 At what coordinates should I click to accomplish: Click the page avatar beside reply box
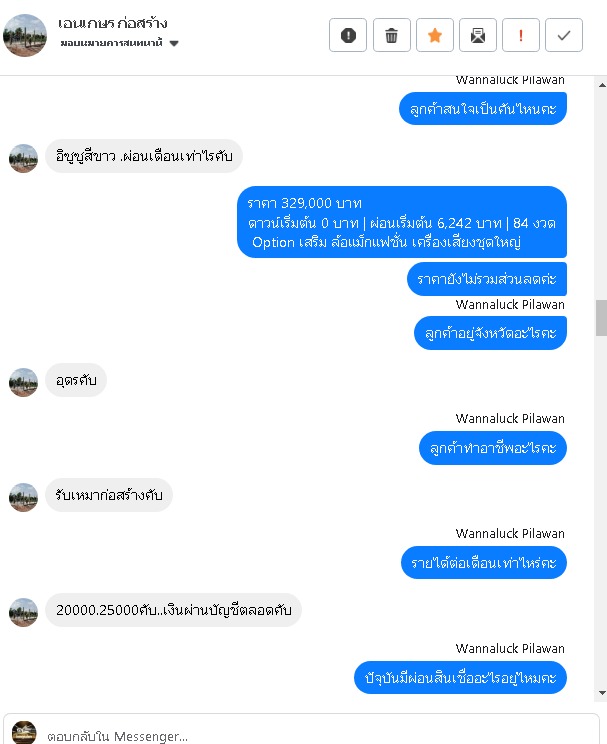(24, 732)
